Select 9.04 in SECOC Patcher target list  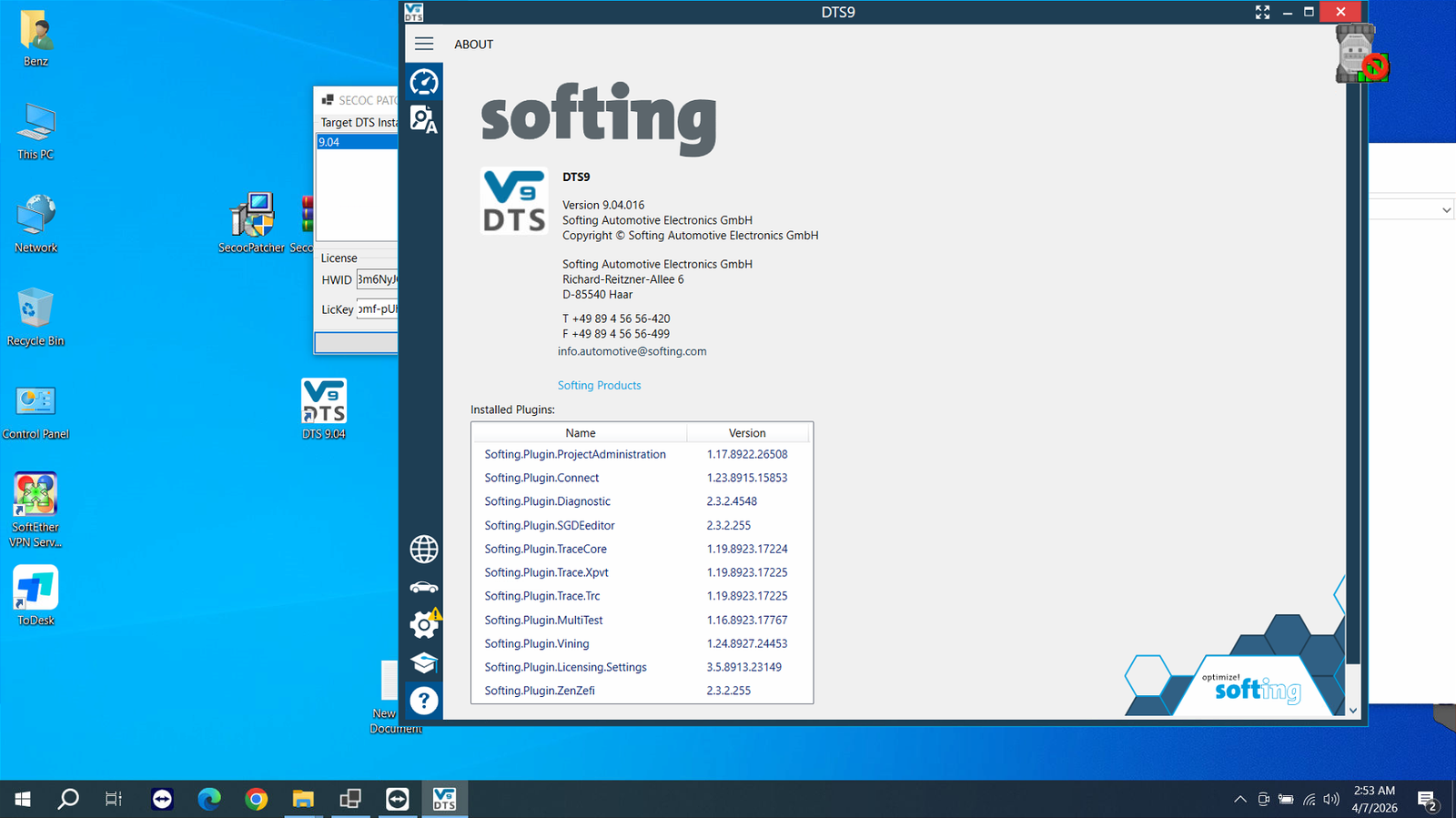click(x=357, y=142)
